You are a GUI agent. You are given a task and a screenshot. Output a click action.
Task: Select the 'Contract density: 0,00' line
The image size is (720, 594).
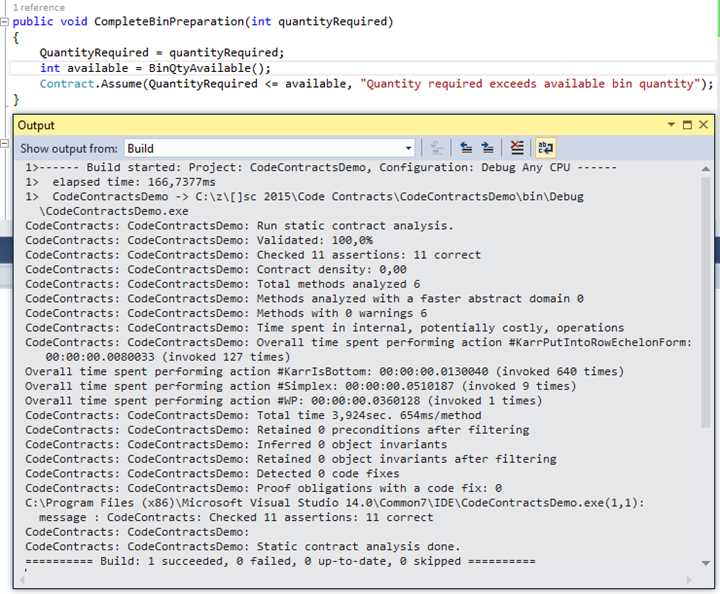[x=216, y=269]
